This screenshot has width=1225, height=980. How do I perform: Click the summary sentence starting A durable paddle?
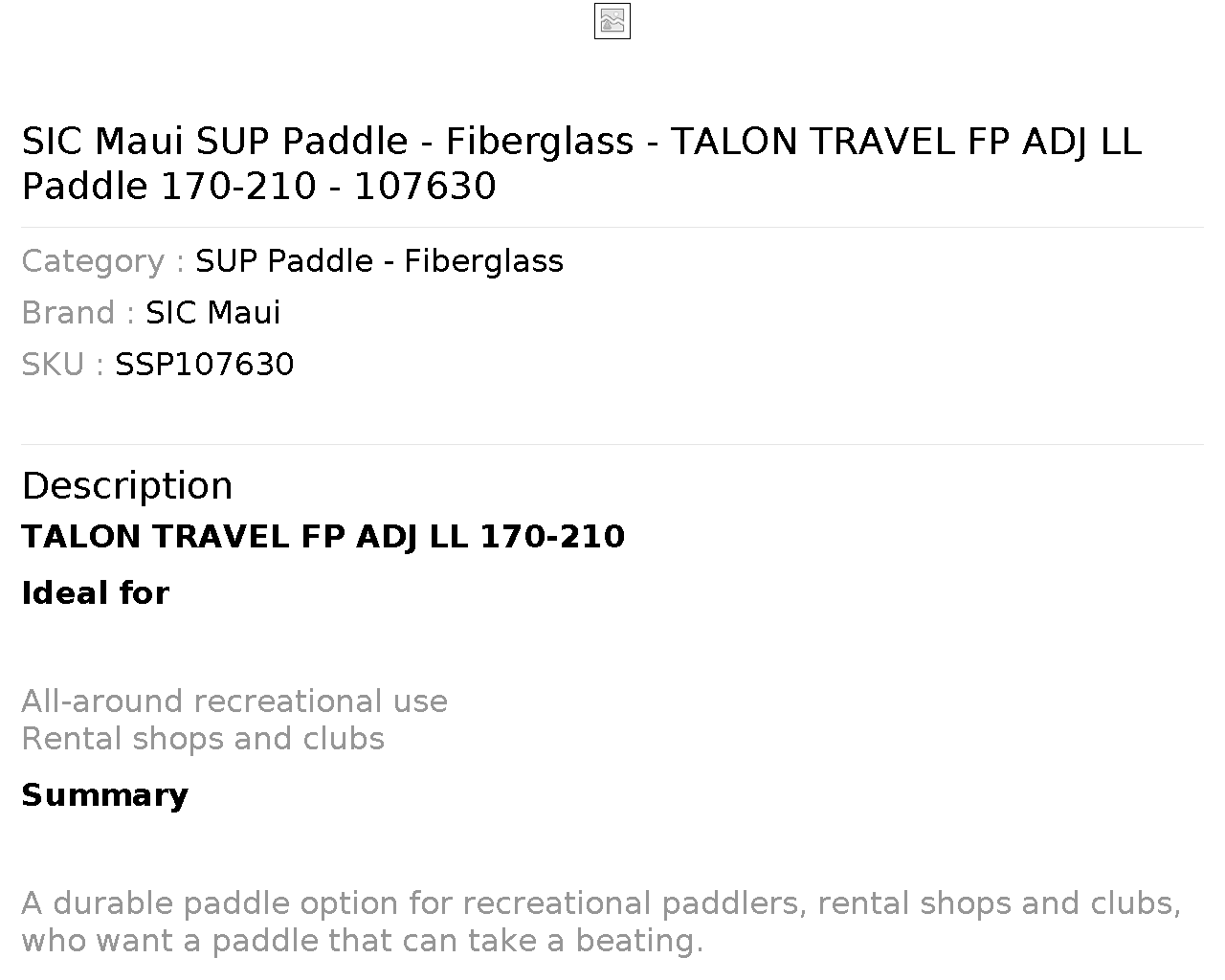coord(601,922)
